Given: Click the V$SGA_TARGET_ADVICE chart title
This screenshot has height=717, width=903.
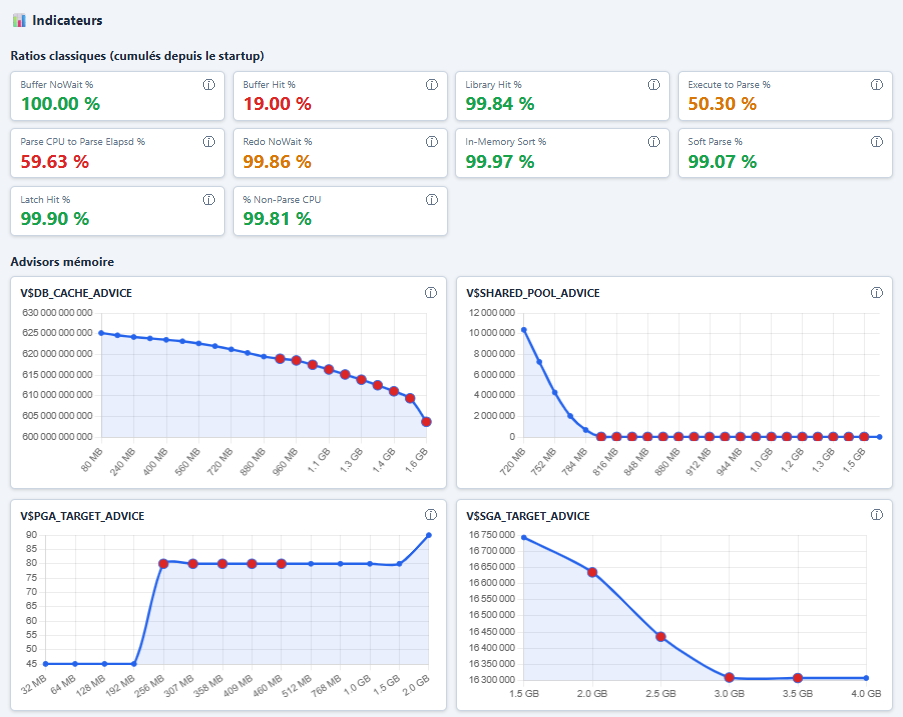Looking at the screenshot, I should pos(528,516).
